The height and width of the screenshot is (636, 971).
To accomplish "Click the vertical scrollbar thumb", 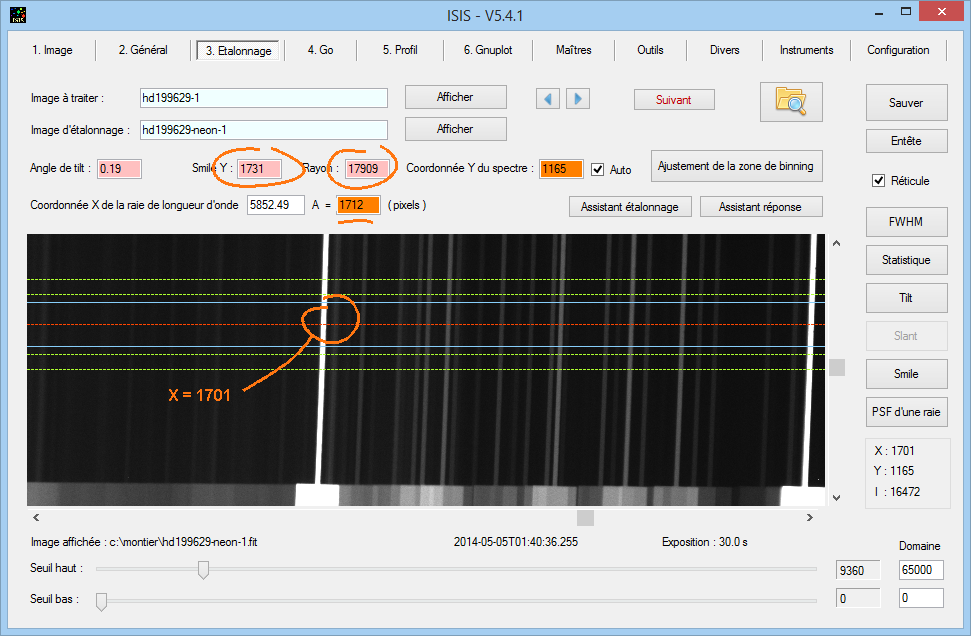I will pyautogui.click(x=837, y=367).
